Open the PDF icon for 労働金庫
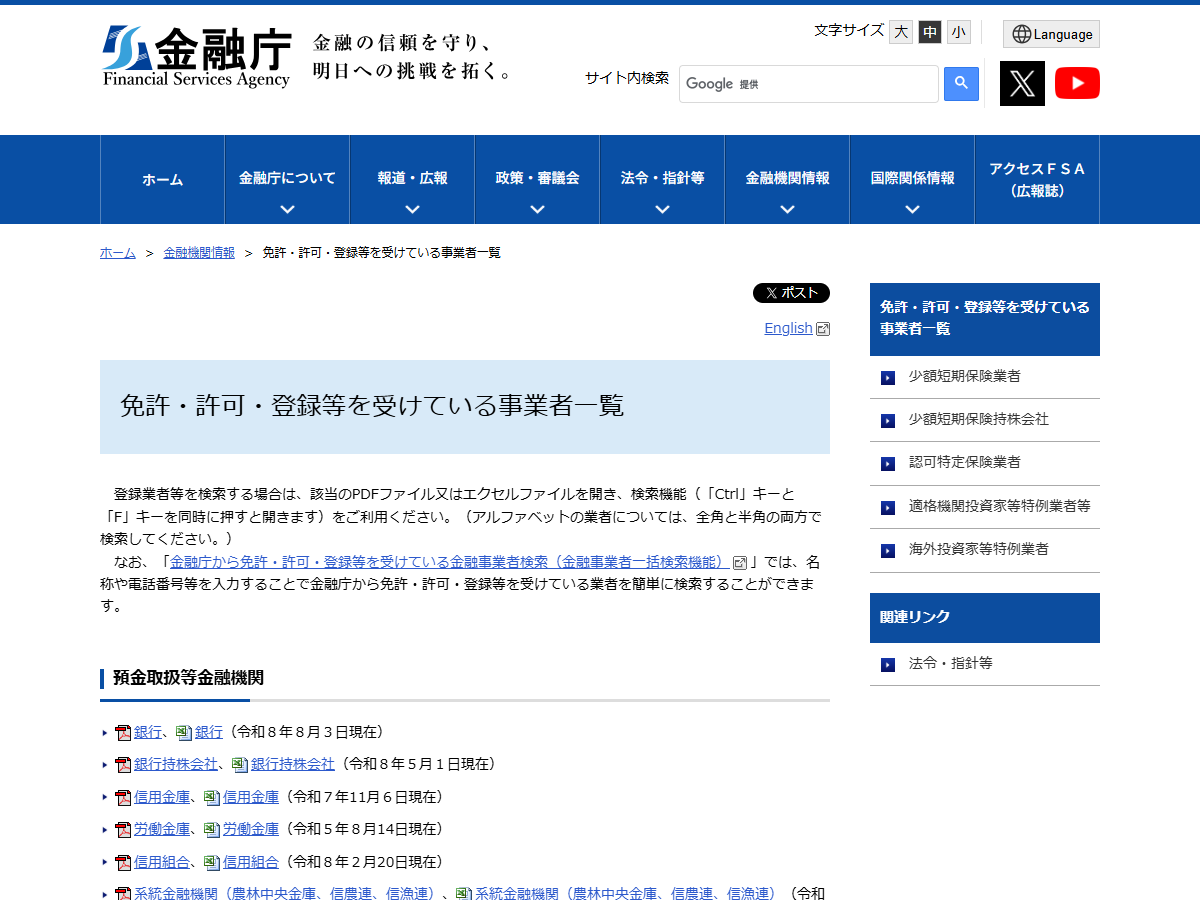1200x900 pixels. pyautogui.click(x=123, y=830)
